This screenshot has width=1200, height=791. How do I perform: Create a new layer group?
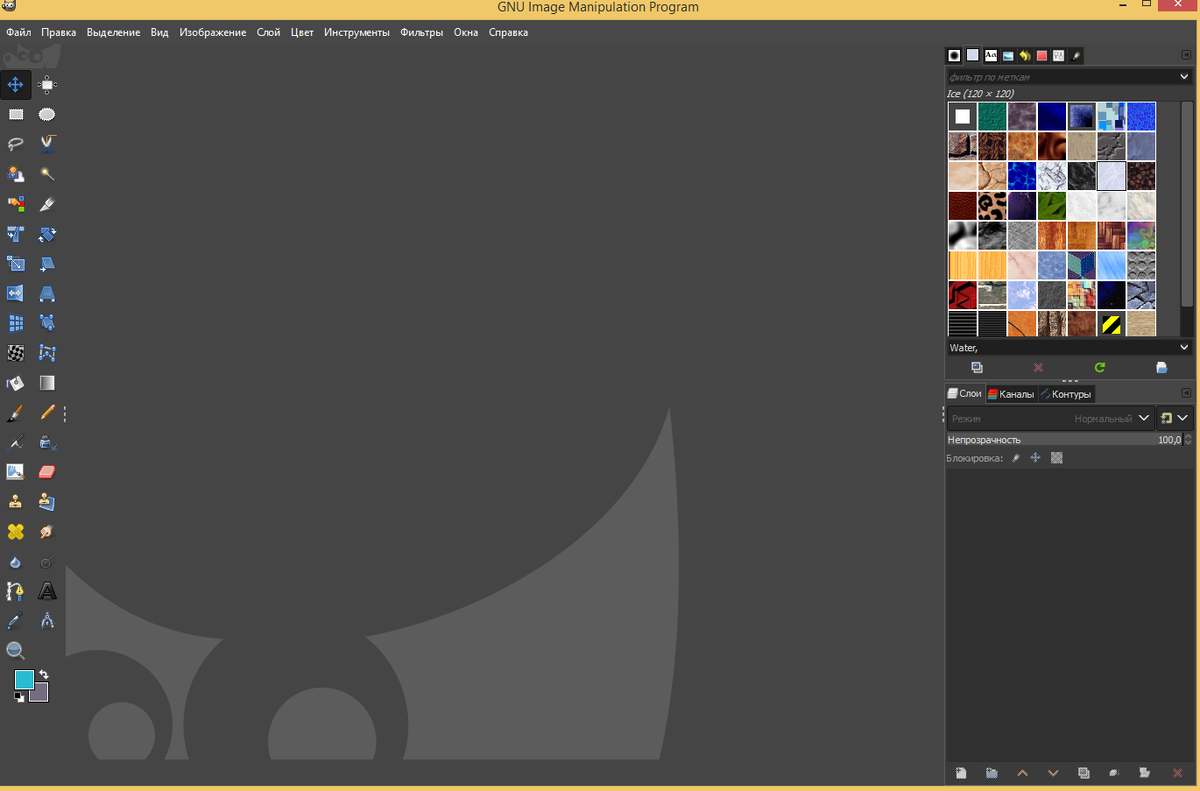(992, 773)
